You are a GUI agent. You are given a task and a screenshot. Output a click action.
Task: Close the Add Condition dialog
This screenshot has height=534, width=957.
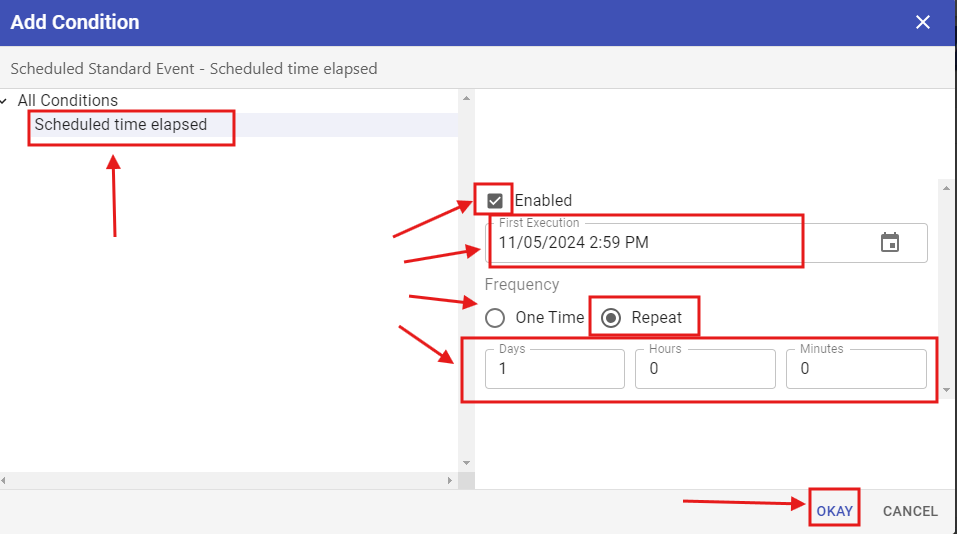(922, 22)
